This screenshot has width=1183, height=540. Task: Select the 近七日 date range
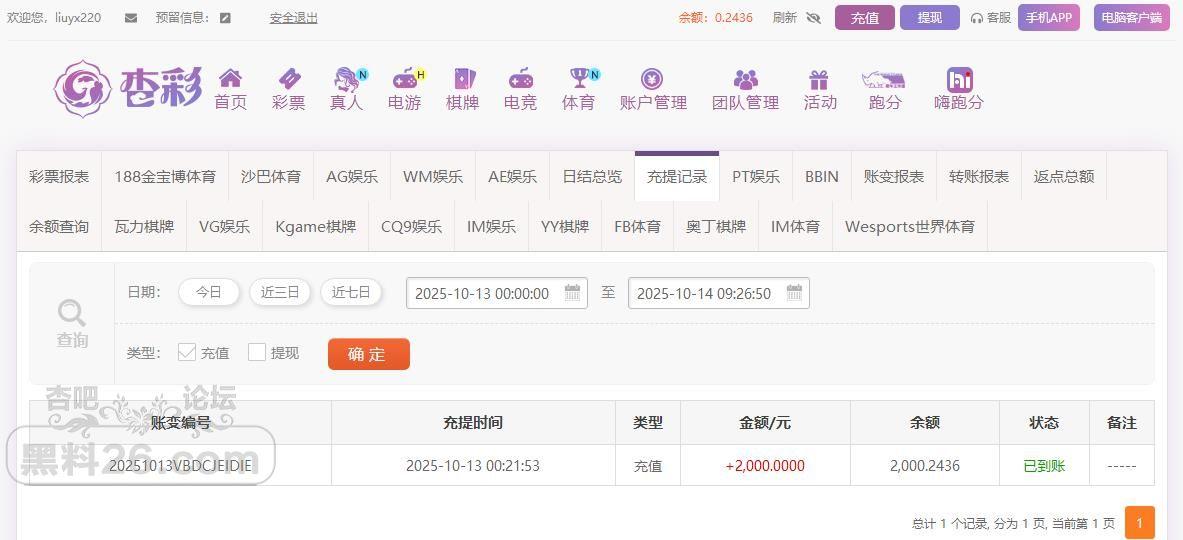(351, 292)
